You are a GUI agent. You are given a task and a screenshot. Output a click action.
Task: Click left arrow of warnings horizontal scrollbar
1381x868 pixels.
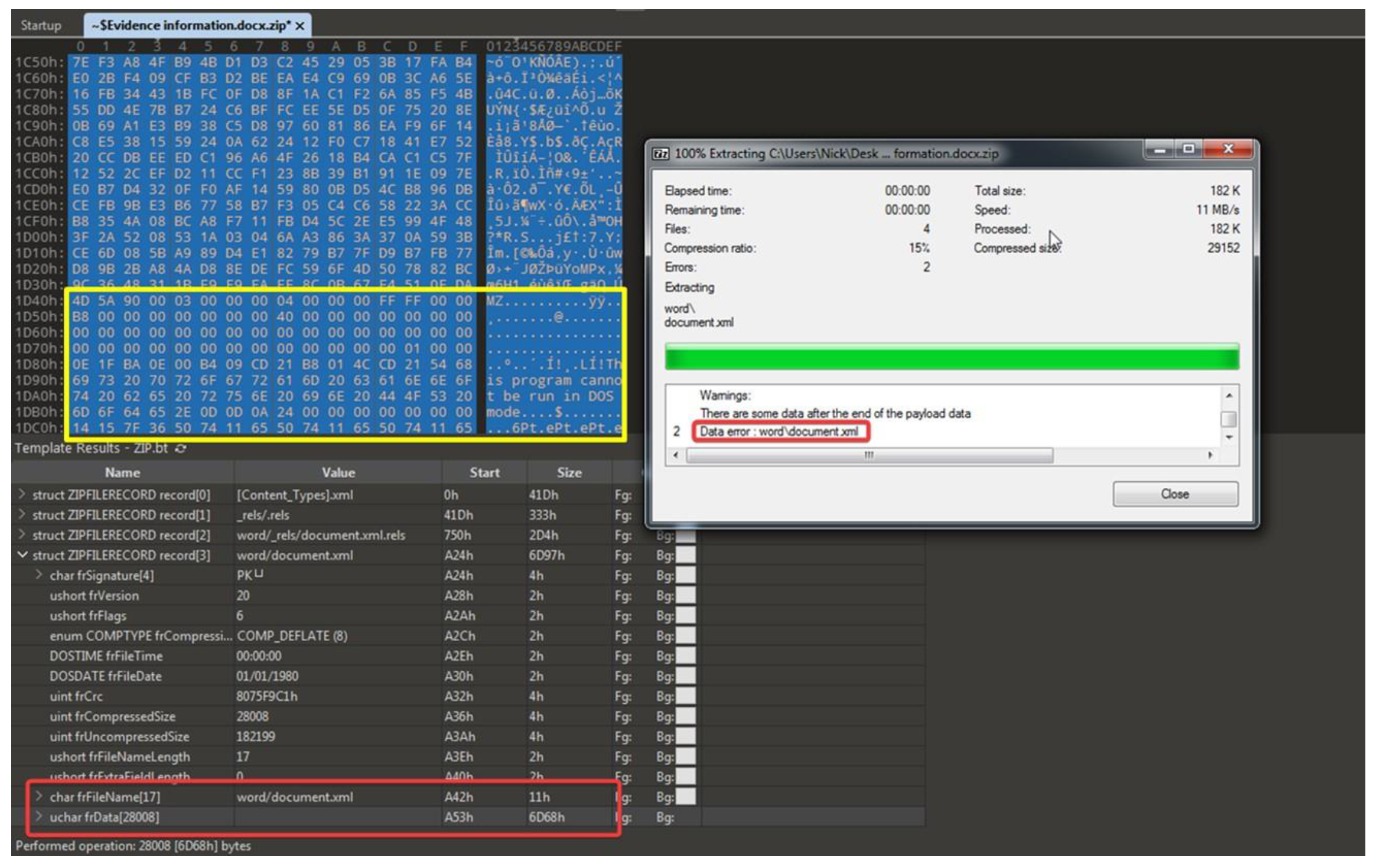tap(675, 455)
